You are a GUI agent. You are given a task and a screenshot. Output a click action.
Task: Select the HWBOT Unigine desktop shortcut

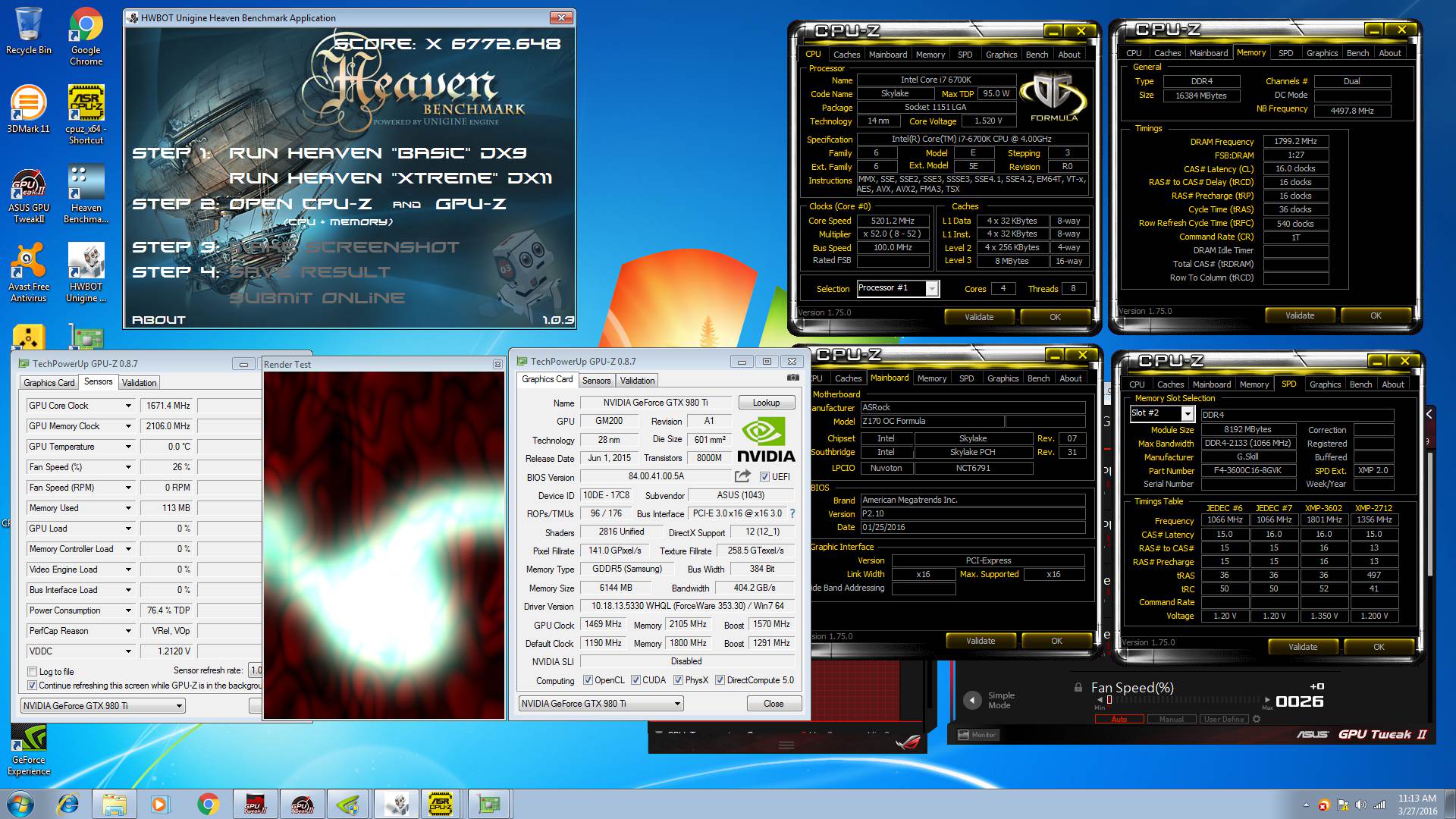click(x=86, y=273)
